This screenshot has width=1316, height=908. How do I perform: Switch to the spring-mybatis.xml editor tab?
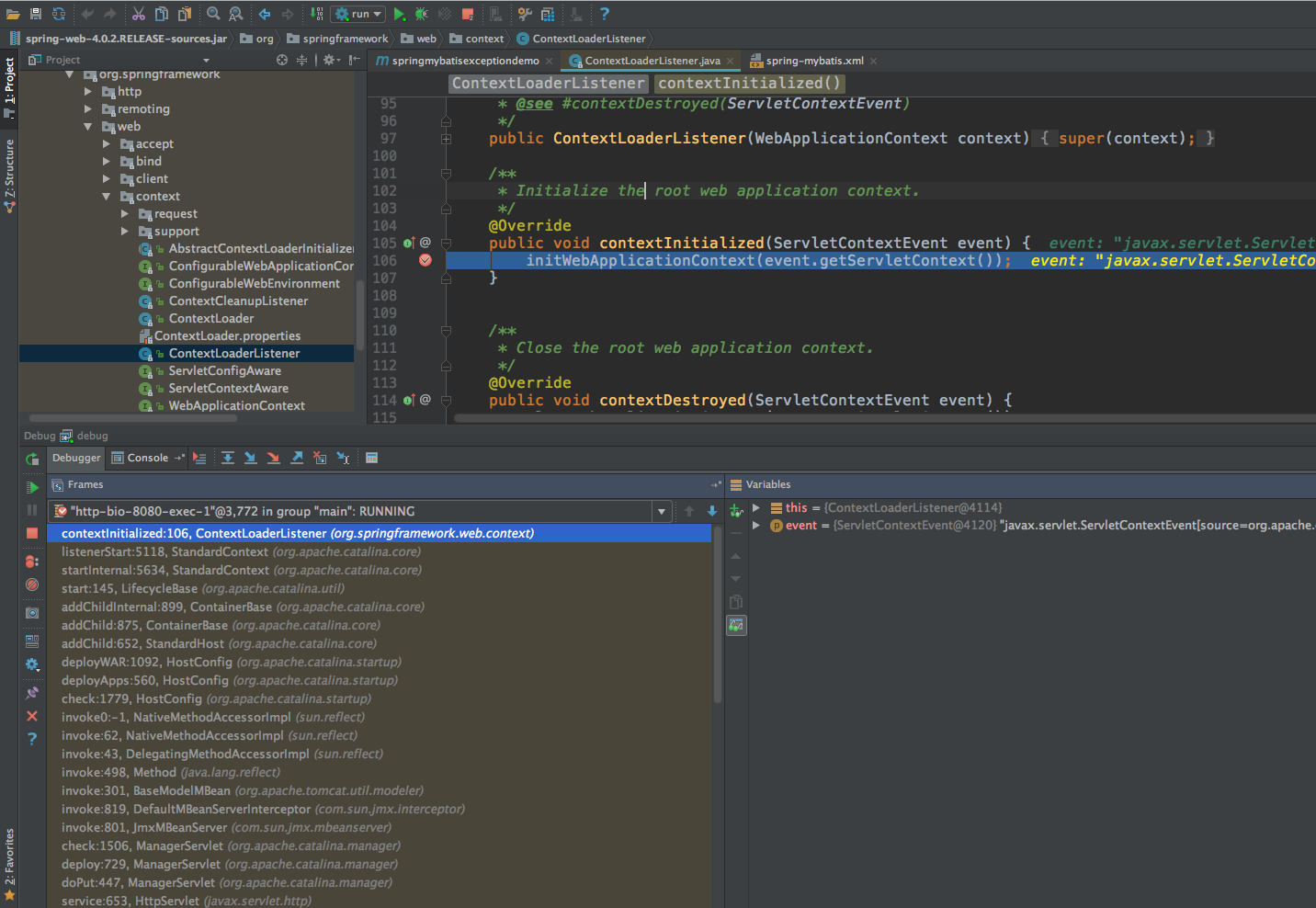[x=813, y=61]
